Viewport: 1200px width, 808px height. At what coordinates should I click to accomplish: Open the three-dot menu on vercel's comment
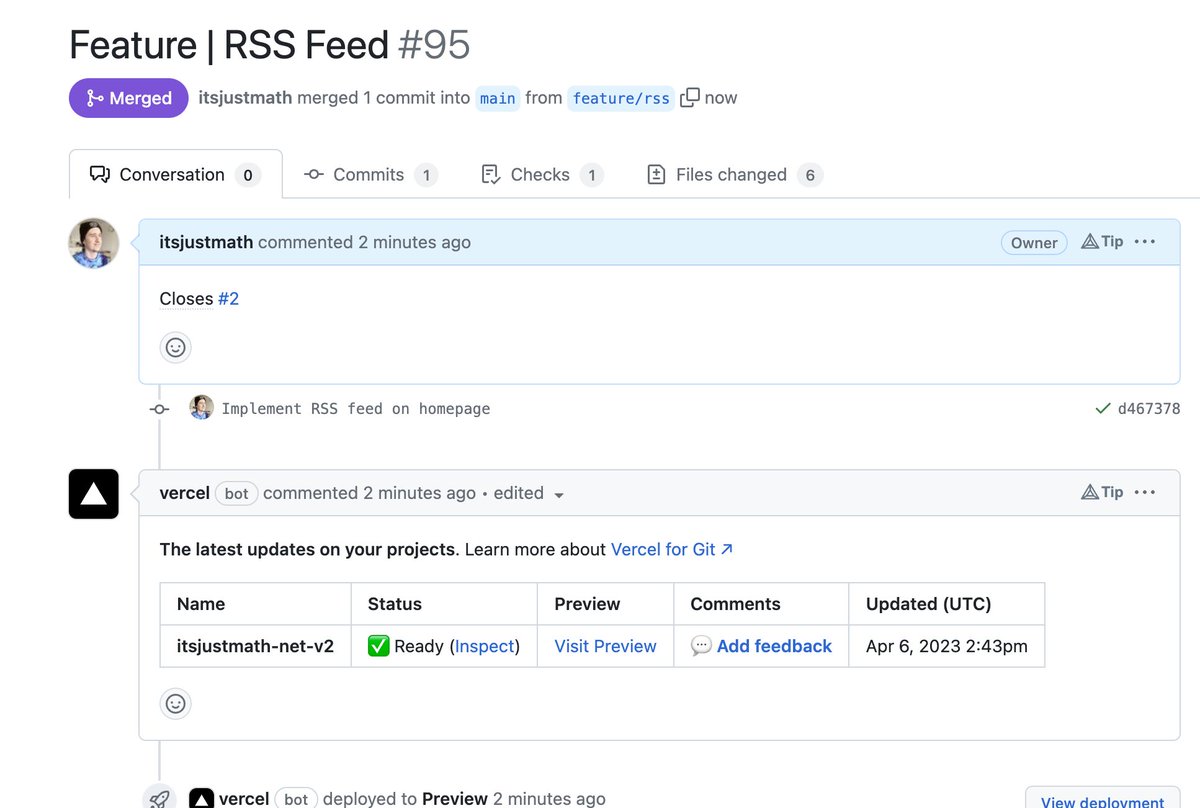1146,492
